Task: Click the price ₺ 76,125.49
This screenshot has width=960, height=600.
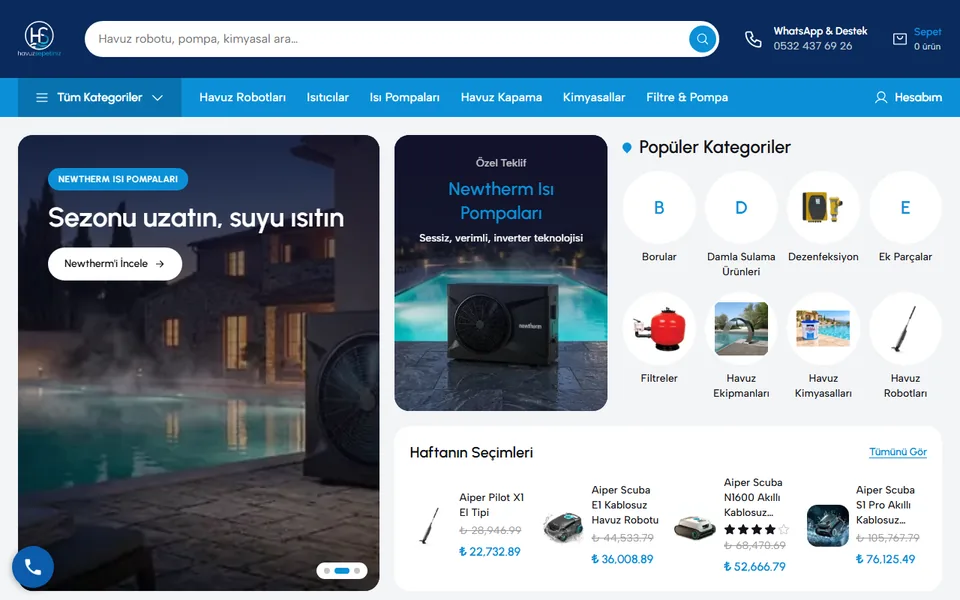Action: [x=885, y=559]
